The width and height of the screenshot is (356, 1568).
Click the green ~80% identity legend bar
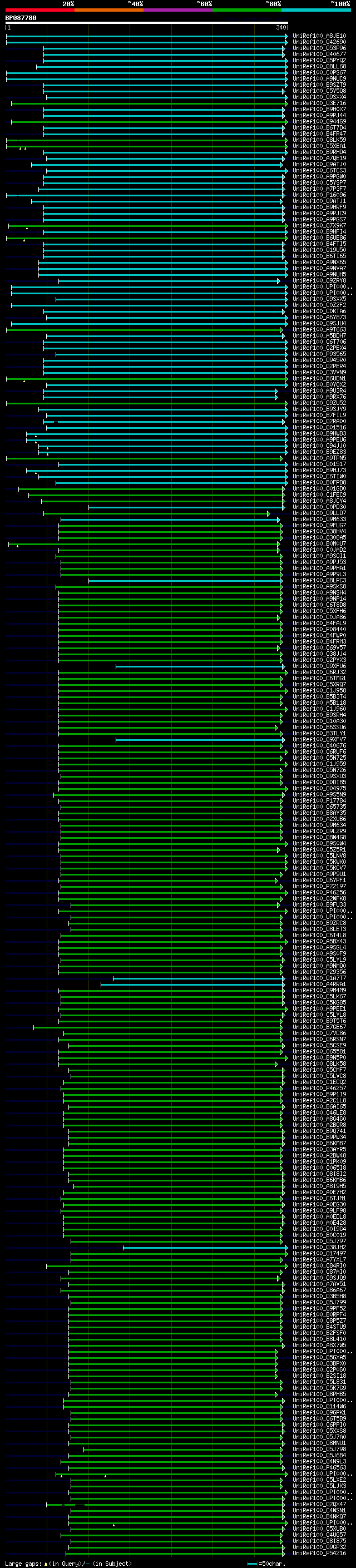tap(247, 10)
